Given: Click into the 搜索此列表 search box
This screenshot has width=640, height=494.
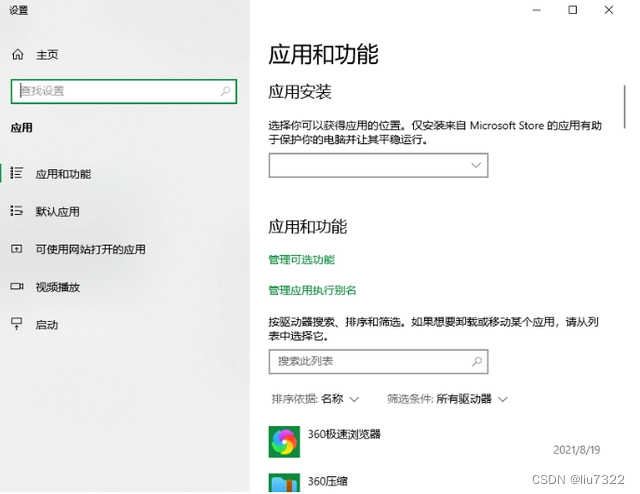Looking at the screenshot, I should click(378, 361).
